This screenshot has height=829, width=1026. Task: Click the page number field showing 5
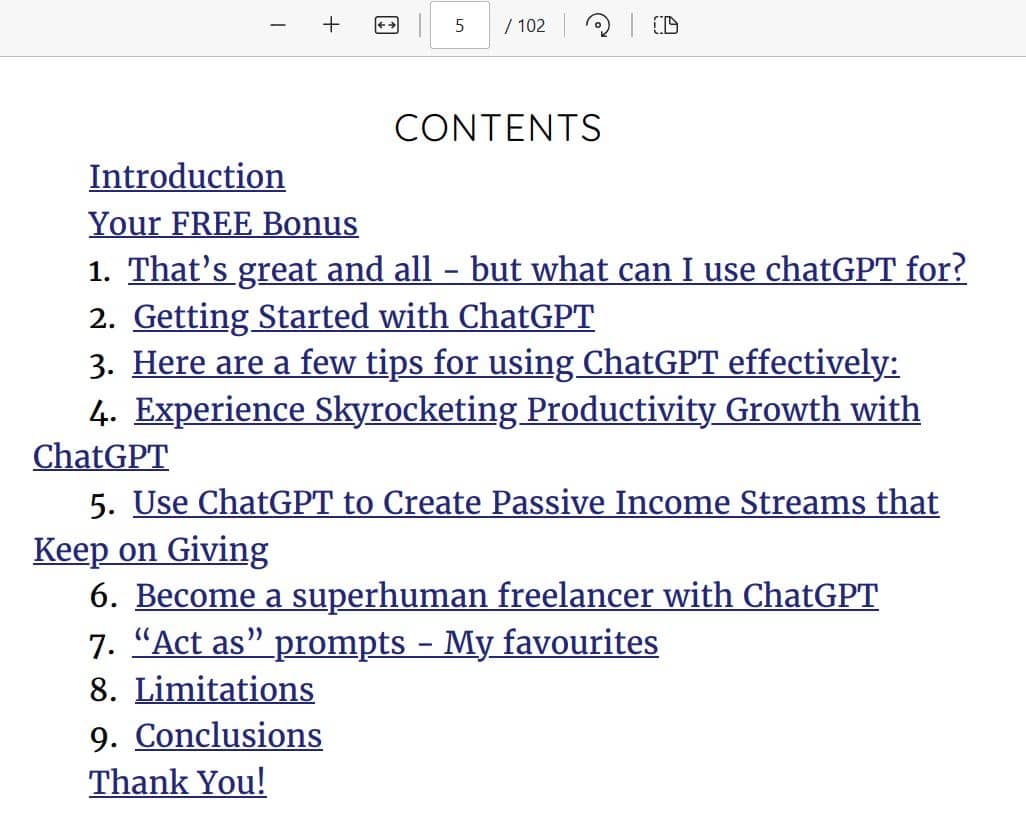pos(459,26)
